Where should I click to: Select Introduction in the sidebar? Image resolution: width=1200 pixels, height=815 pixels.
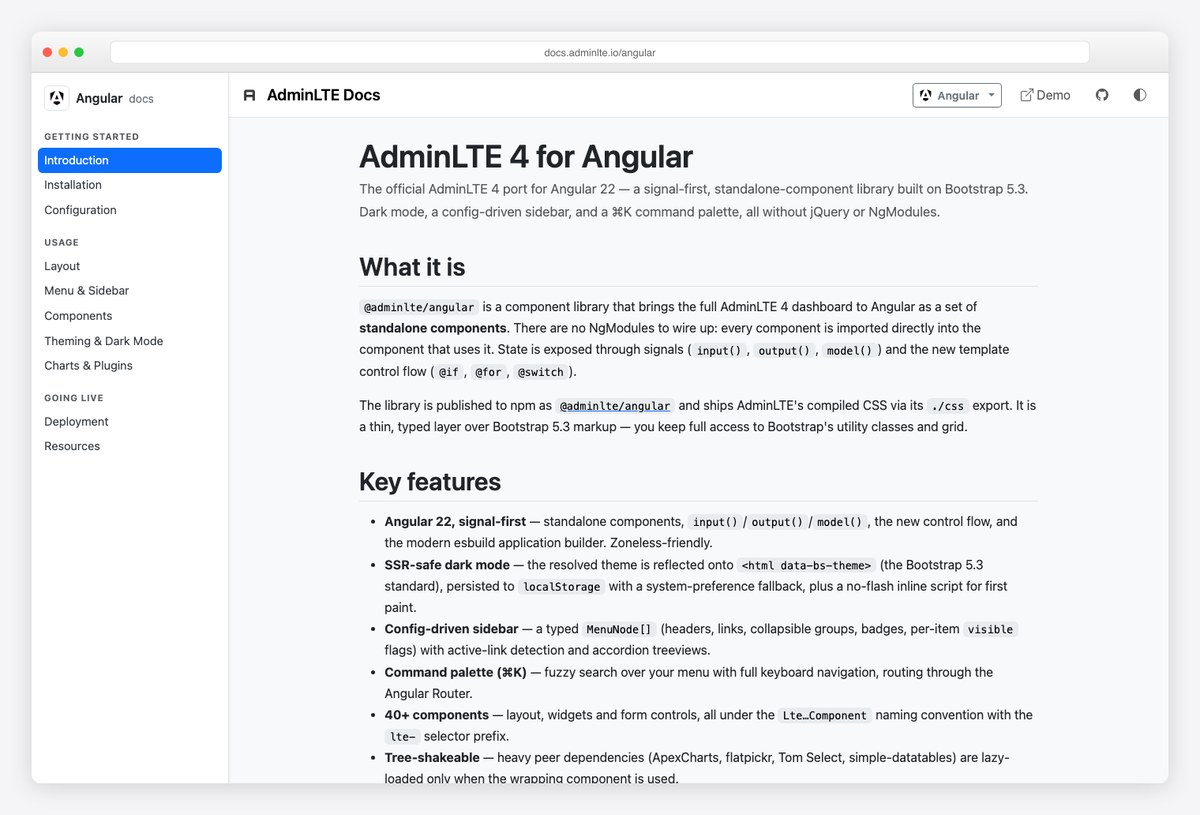point(130,160)
